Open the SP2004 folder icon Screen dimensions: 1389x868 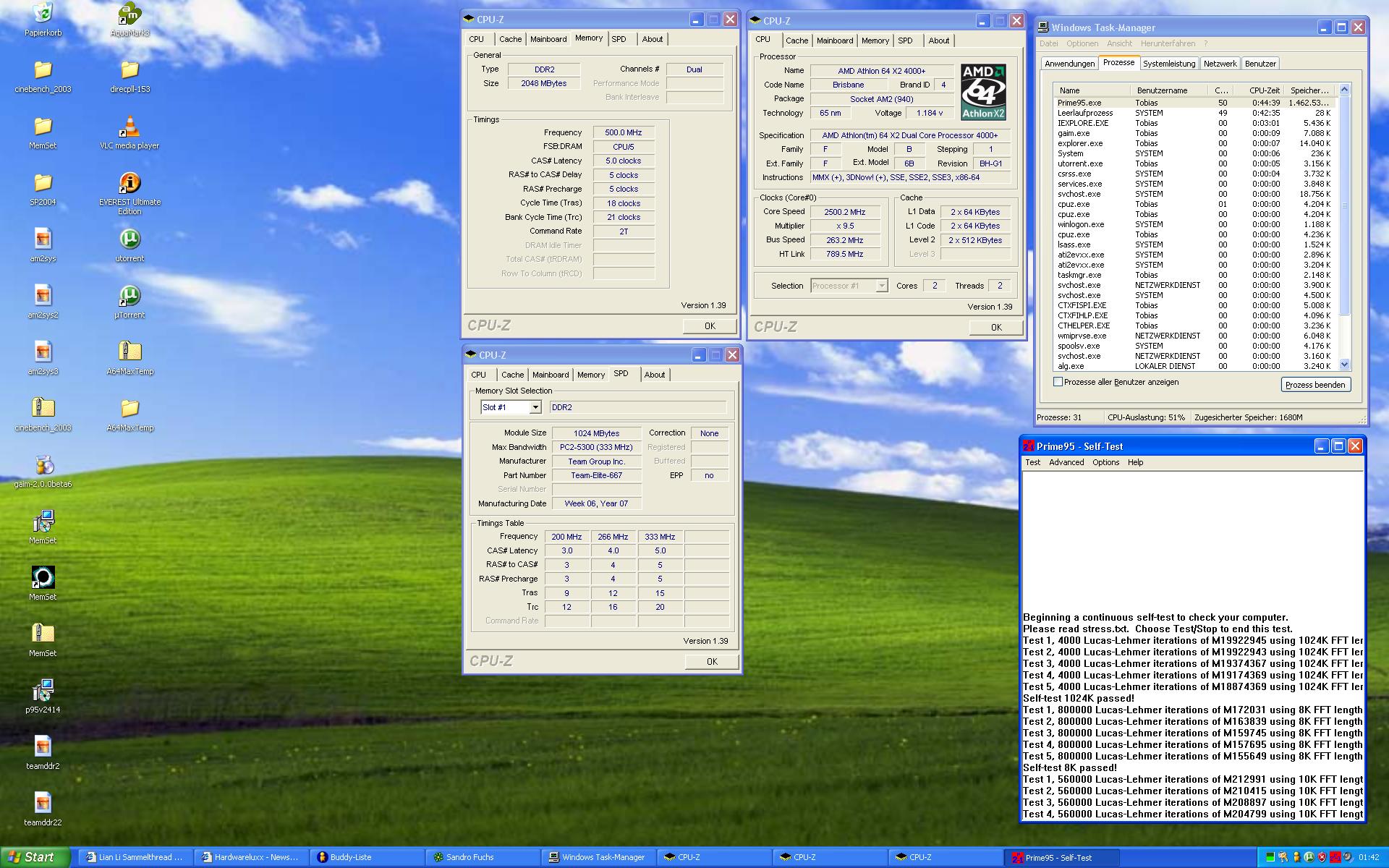point(43,182)
